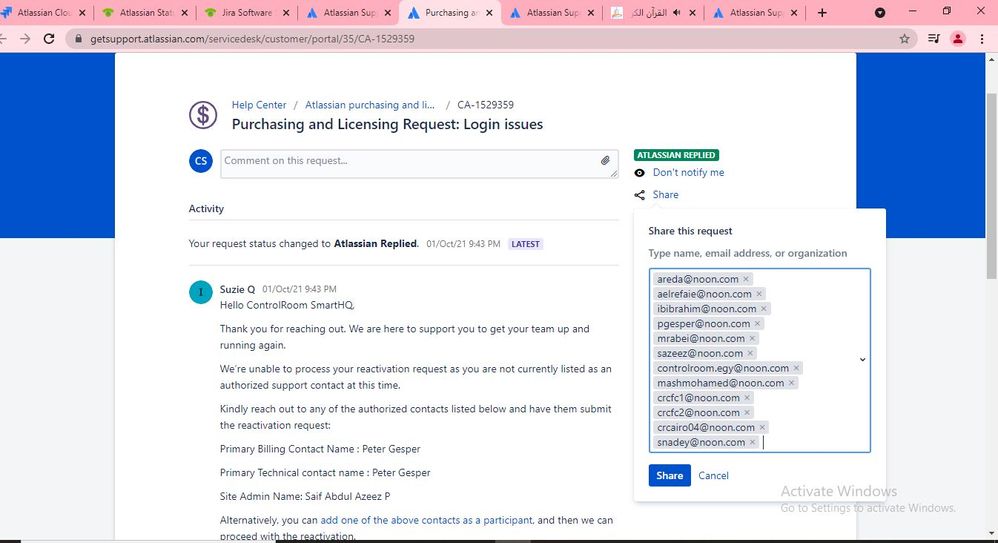The height and width of the screenshot is (543, 998).
Task: Remove mashmohamed@noon.com chip
Action: [791, 383]
